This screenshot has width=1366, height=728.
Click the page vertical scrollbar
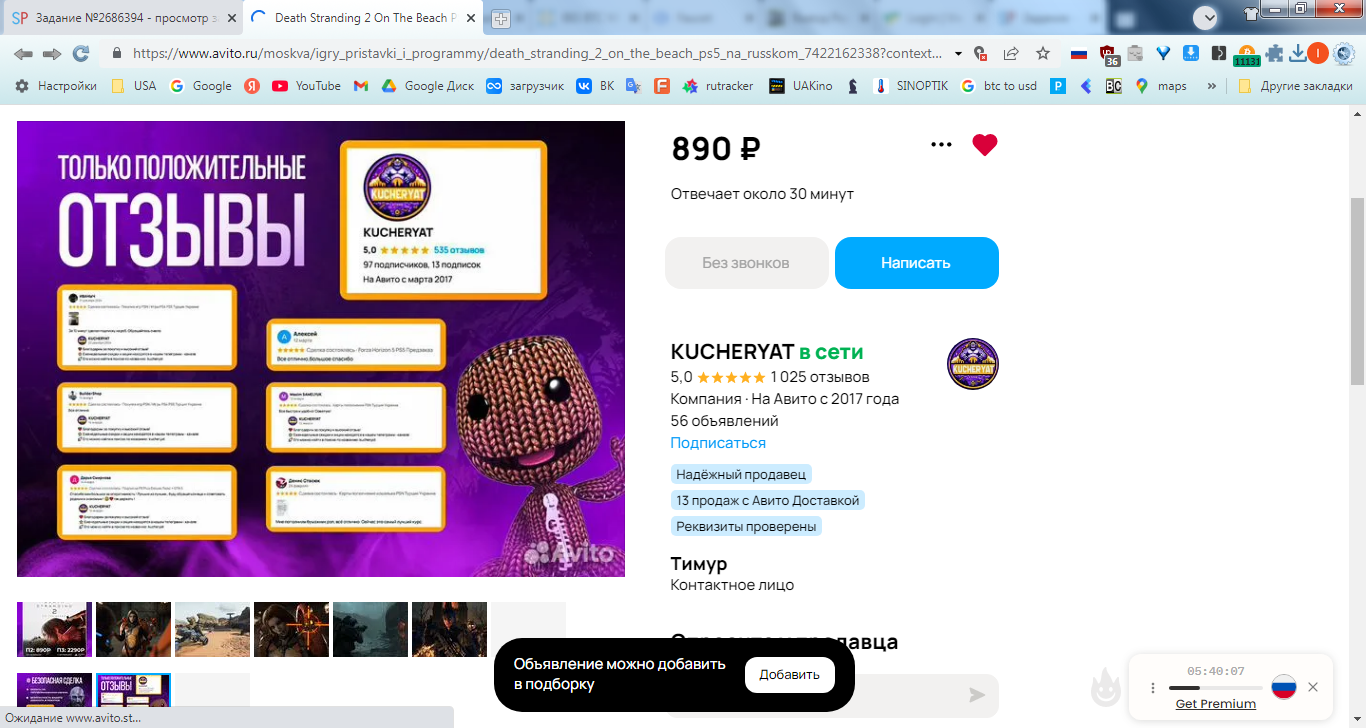[1357, 290]
